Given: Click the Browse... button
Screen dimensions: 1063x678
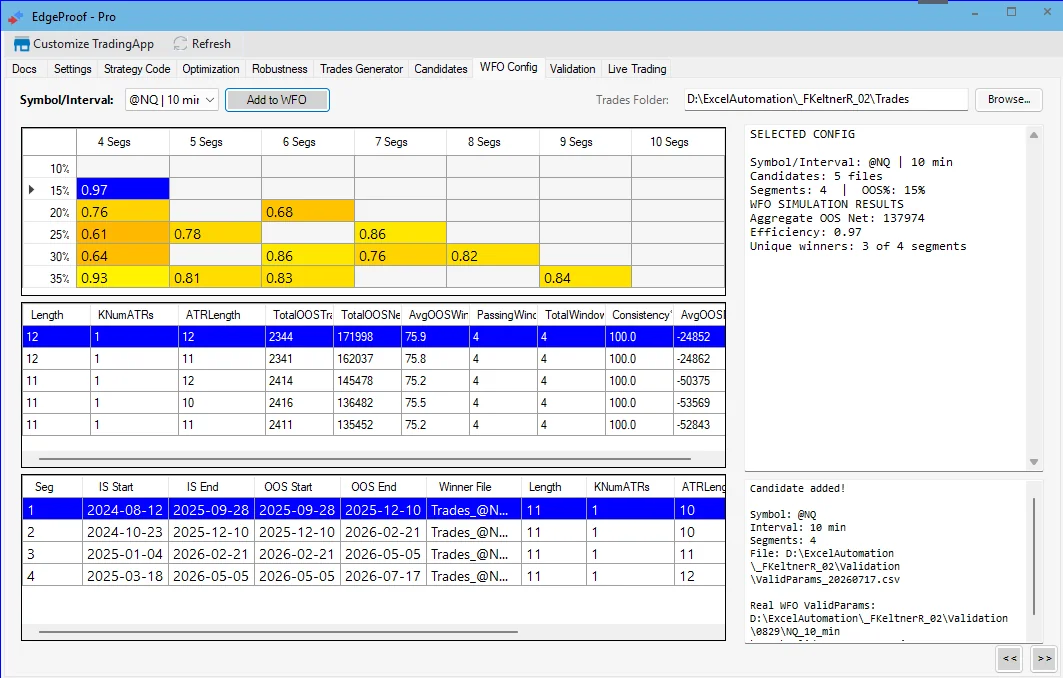Looking at the screenshot, I should [1009, 100].
